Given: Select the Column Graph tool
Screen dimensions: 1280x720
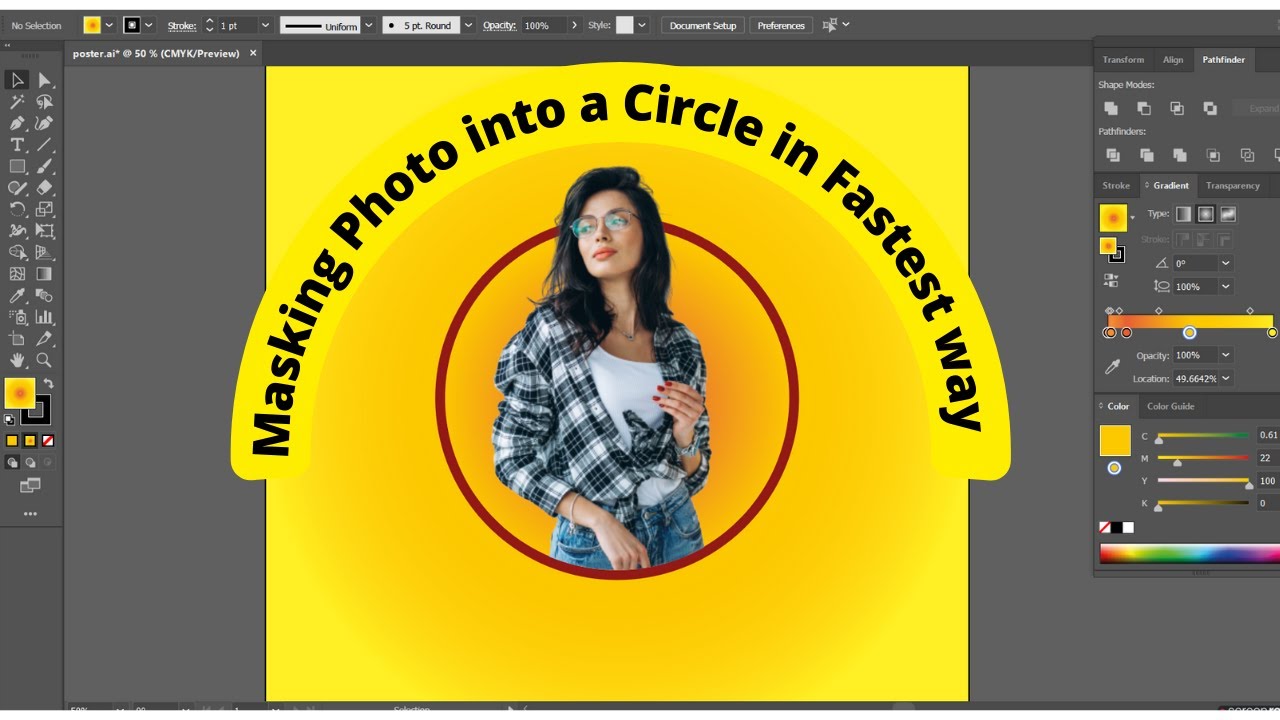Looking at the screenshot, I should tap(44, 317).
